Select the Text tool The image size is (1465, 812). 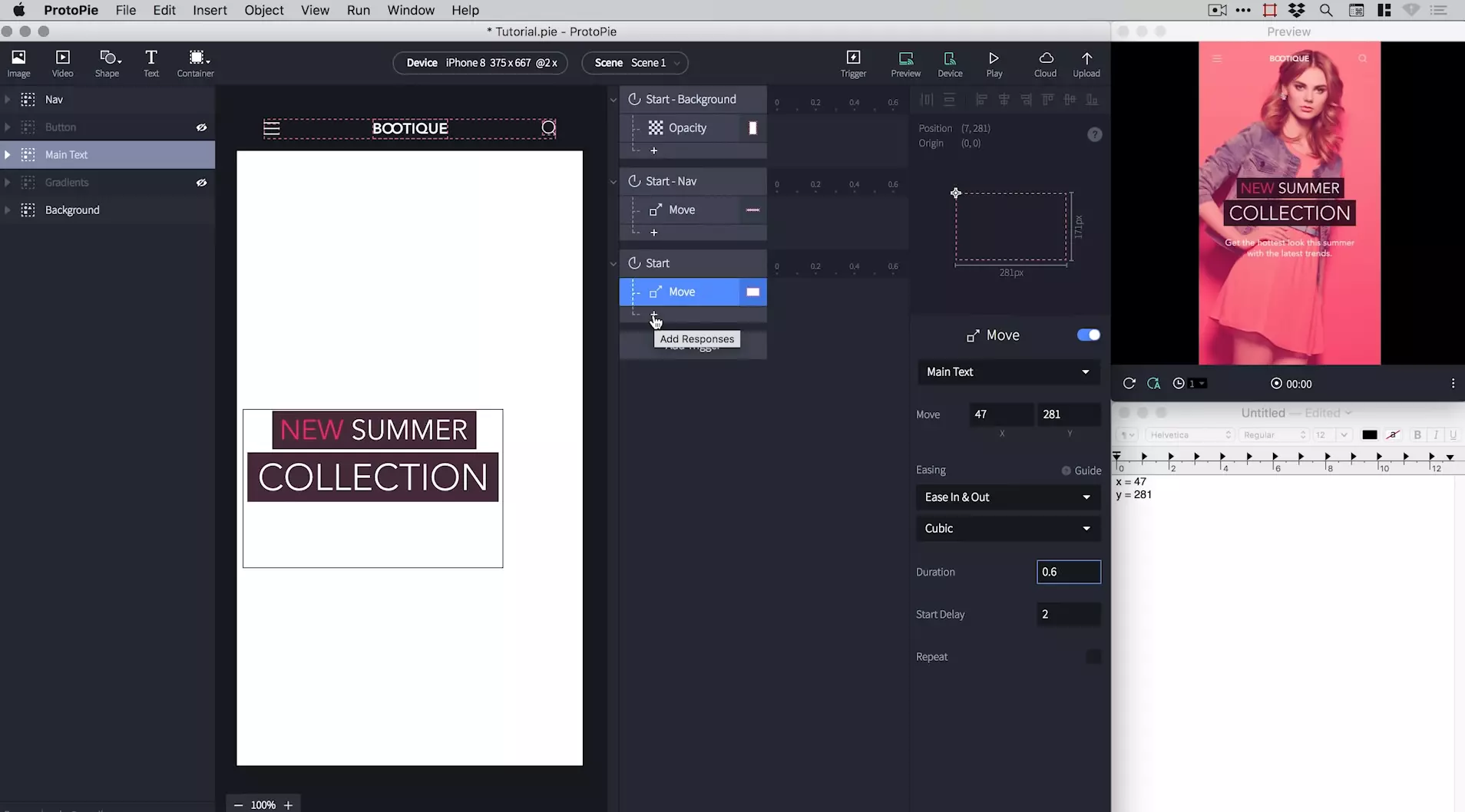(151, 63)
